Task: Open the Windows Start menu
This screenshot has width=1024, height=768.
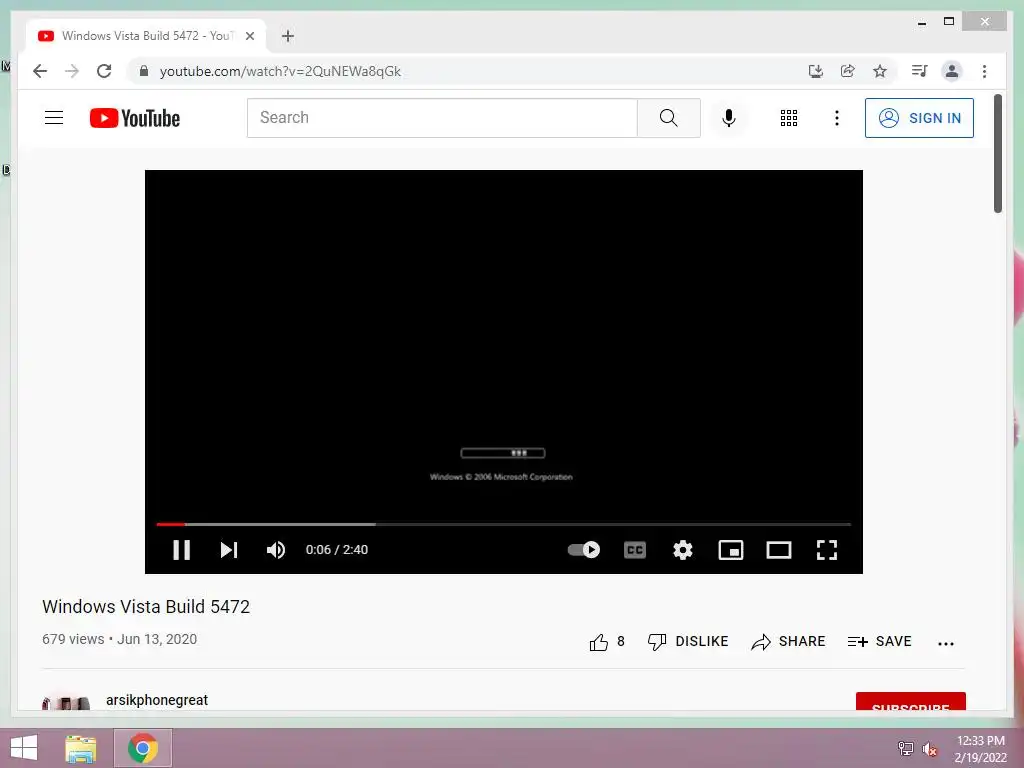Action: tap(24, 748)
